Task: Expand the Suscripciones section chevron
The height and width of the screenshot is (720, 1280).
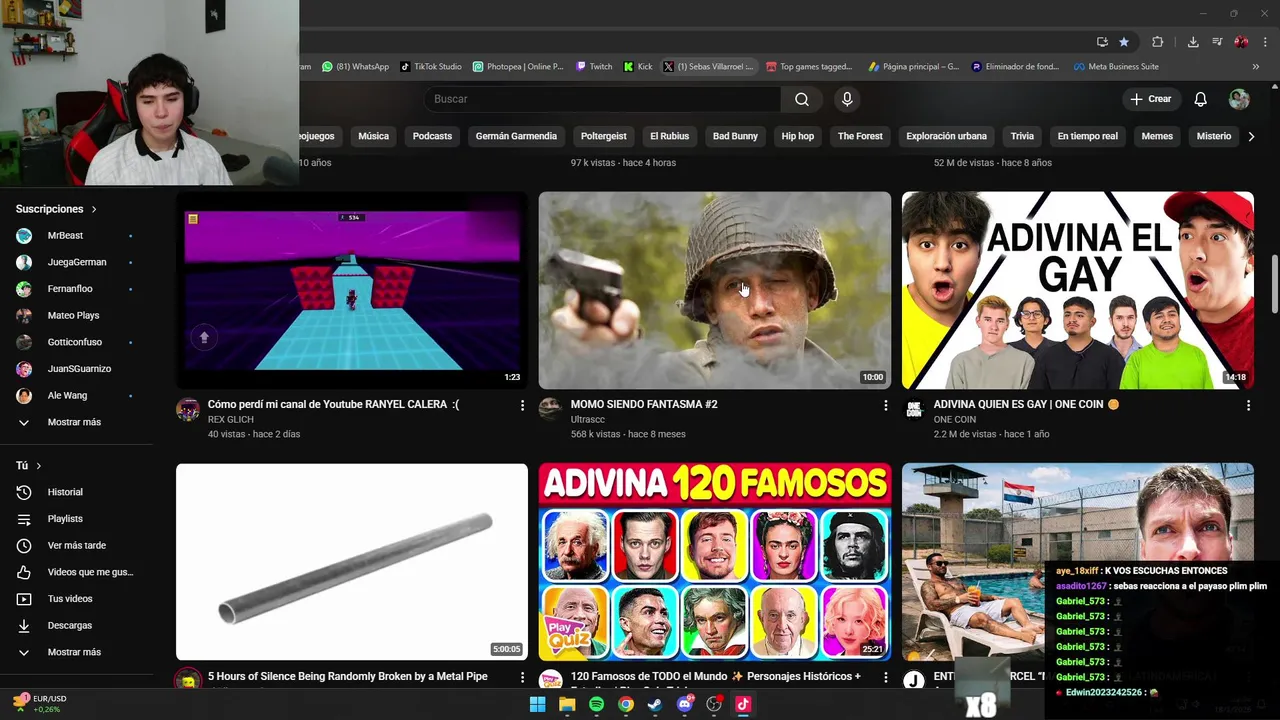Action: pyautogui.click(x=94, y=209)
